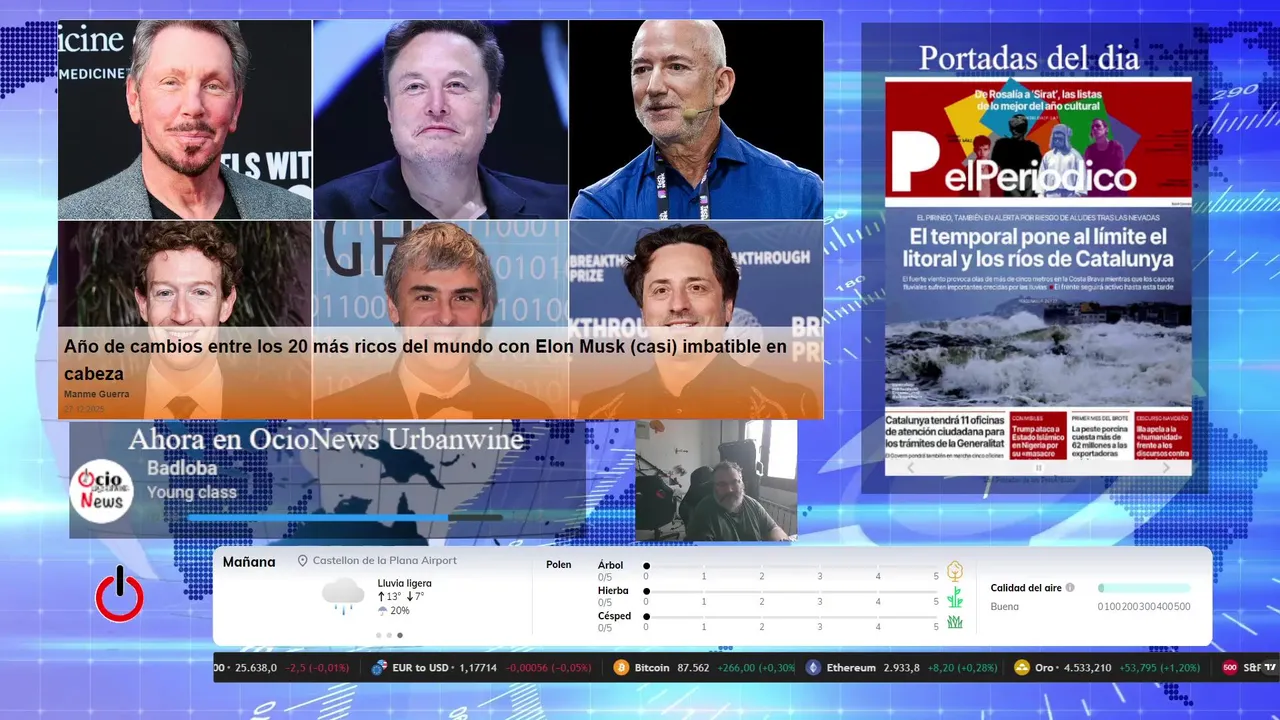The width and height of the screenshot is (1280, 720).
Task: Click the De Rosalía a 'Sirat' cover banner
Action: coord(1039,98)
